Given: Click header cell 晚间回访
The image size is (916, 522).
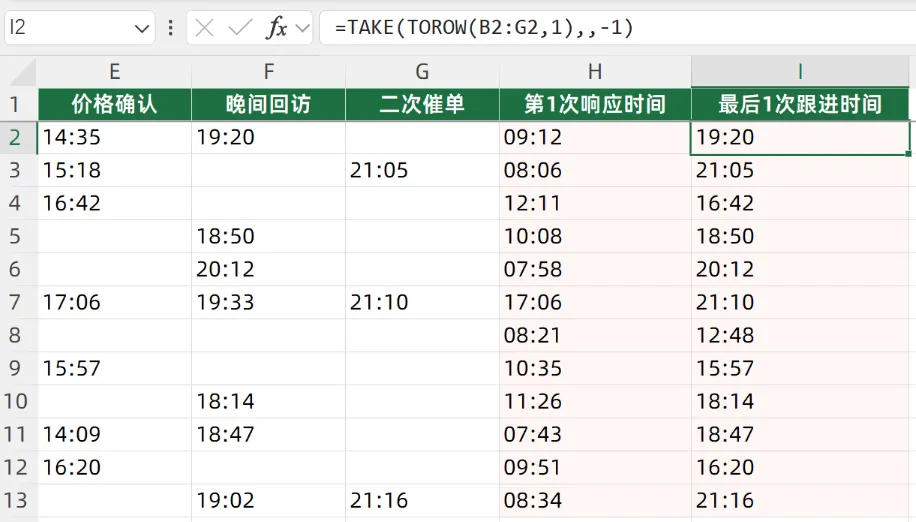Looking at the screenshot, I should click(x=268, y=105).
